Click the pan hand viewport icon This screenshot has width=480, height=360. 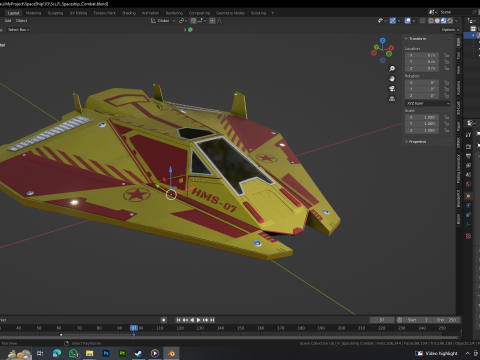point(392,79)
